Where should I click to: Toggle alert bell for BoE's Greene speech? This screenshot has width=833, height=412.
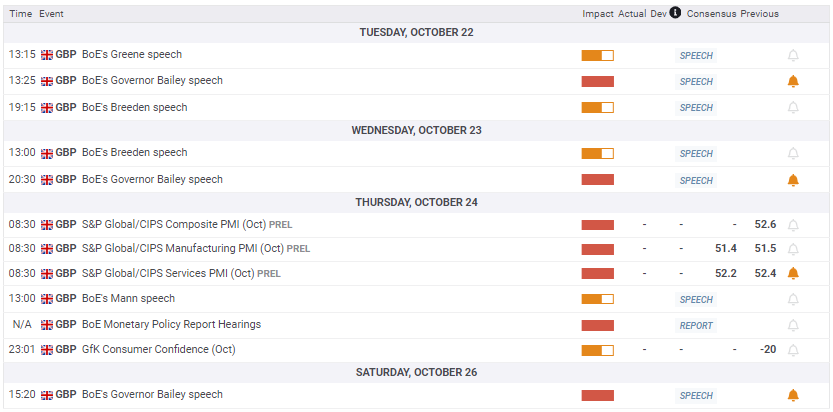coord(793,55)
